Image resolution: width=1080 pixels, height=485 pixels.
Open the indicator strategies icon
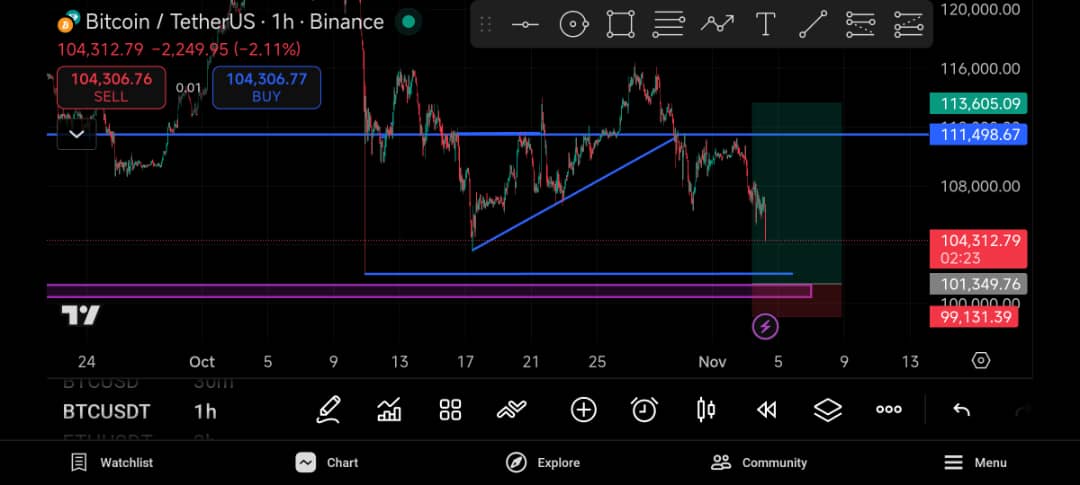click(511, 411)
